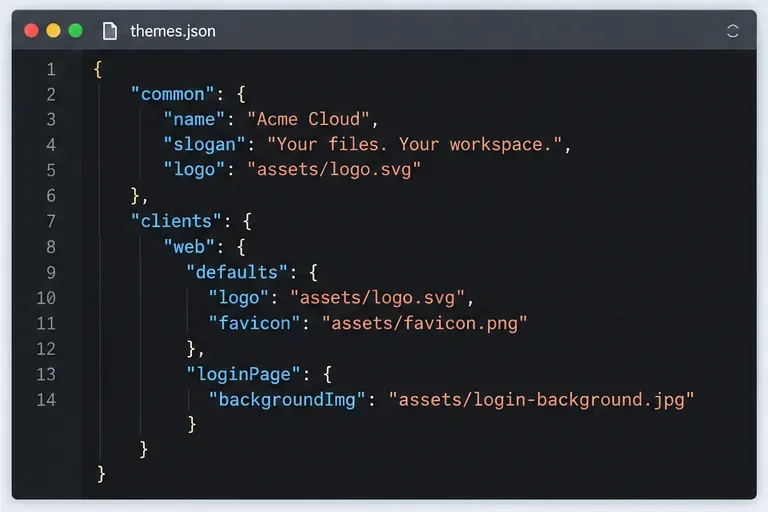Click the "backgroundImg" key

(287, 400)
